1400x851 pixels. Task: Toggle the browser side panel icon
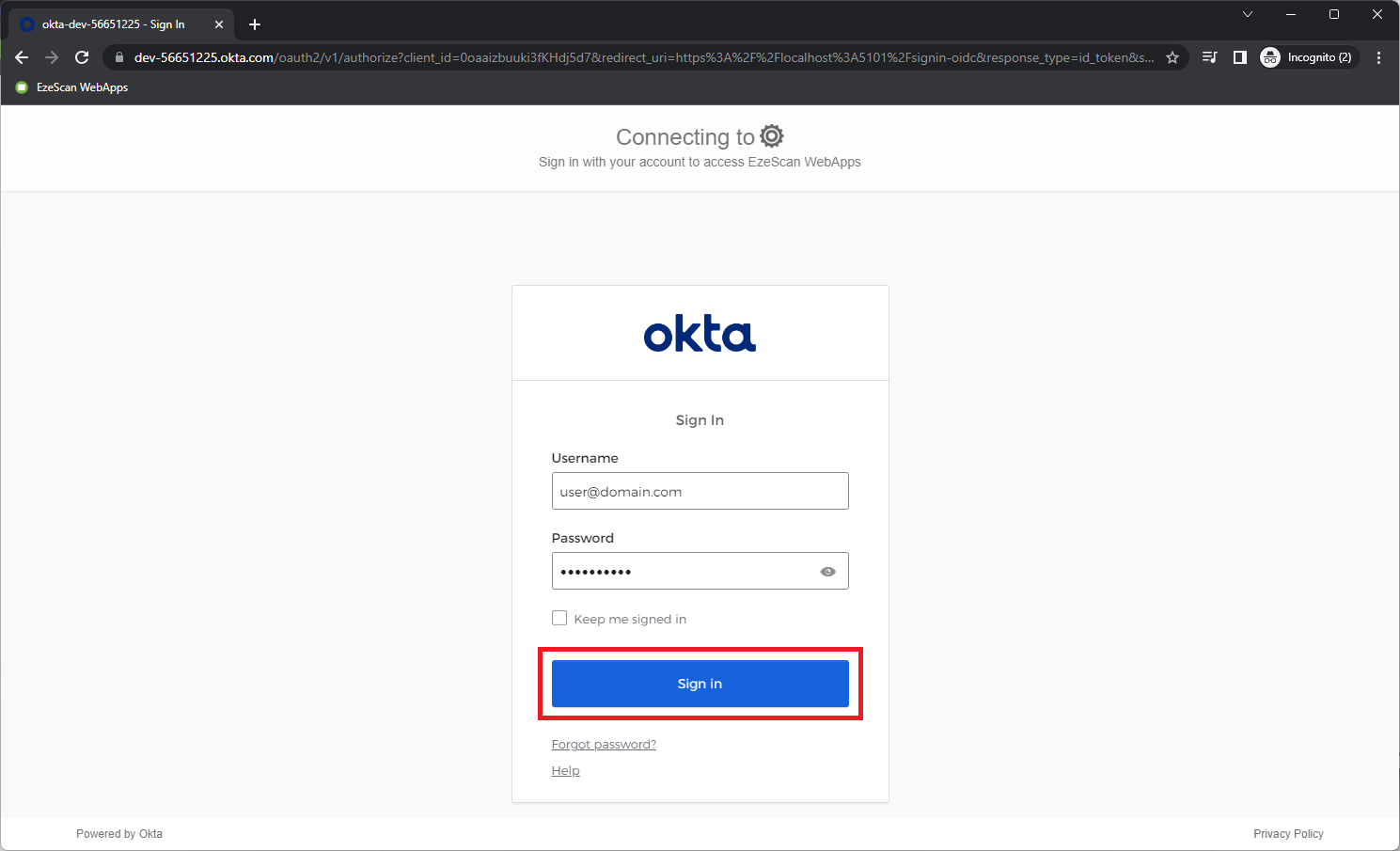pyautogui.click(x=1240, y=57)
